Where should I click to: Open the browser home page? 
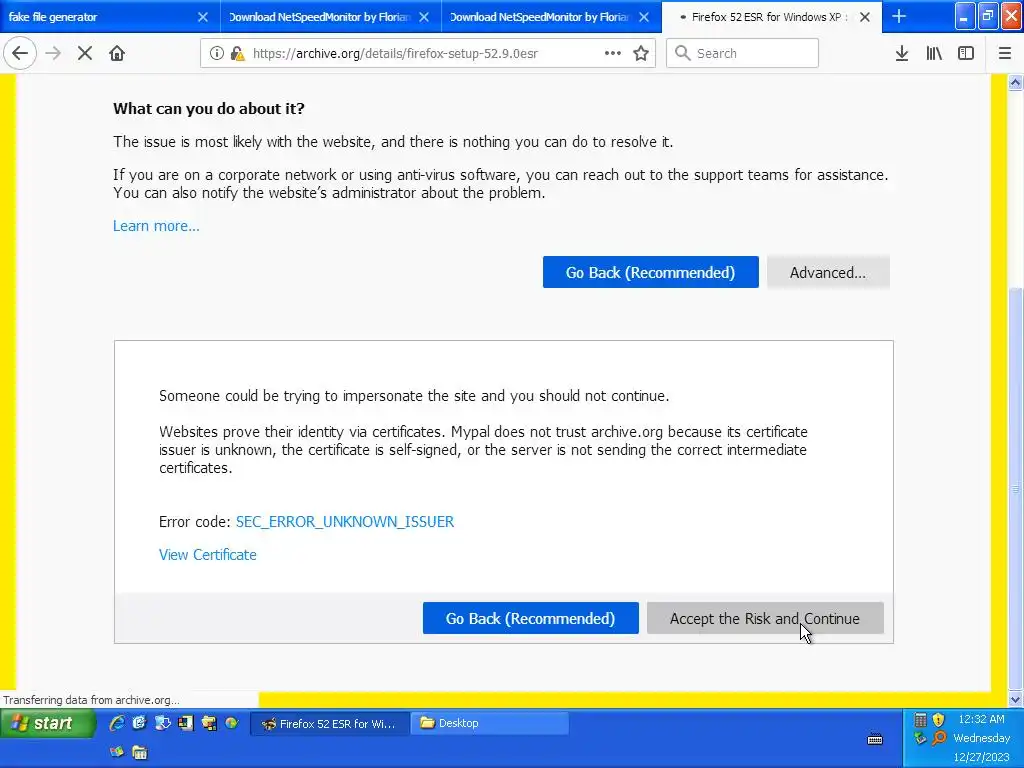[117, 54]
